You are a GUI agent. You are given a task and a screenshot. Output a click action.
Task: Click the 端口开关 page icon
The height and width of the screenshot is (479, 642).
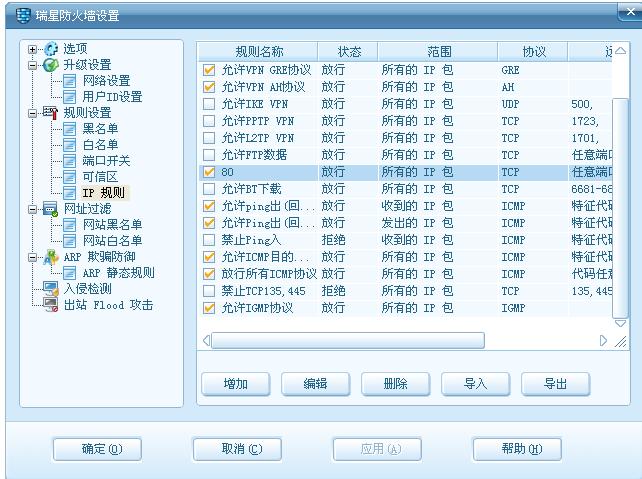70,161
